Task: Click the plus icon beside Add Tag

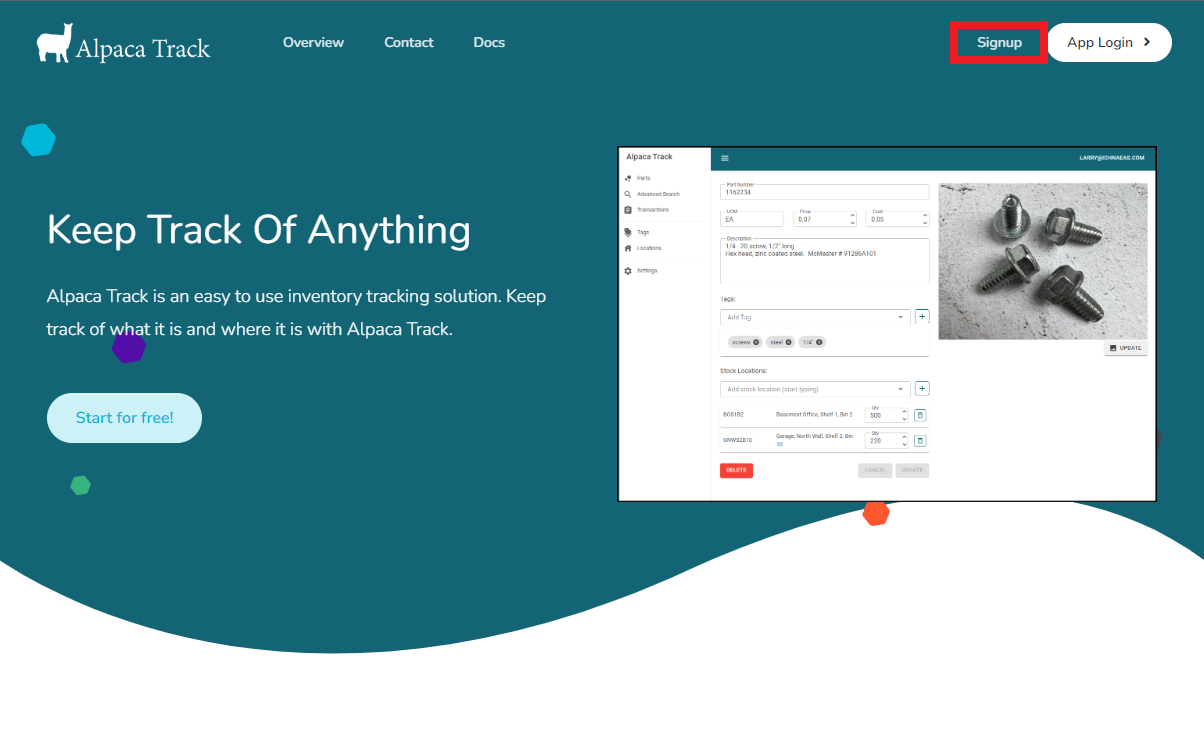Action: 922,316
